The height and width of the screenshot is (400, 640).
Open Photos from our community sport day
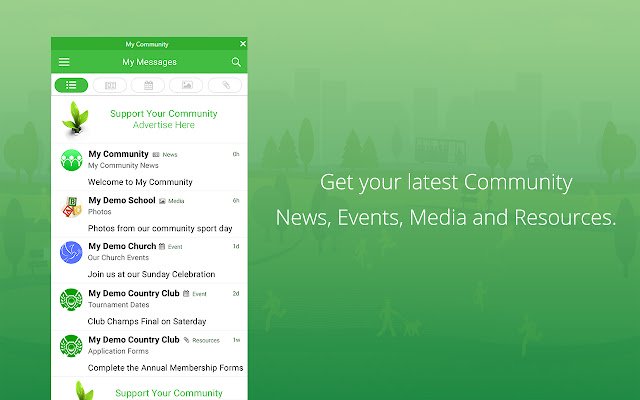click(160, 229)
